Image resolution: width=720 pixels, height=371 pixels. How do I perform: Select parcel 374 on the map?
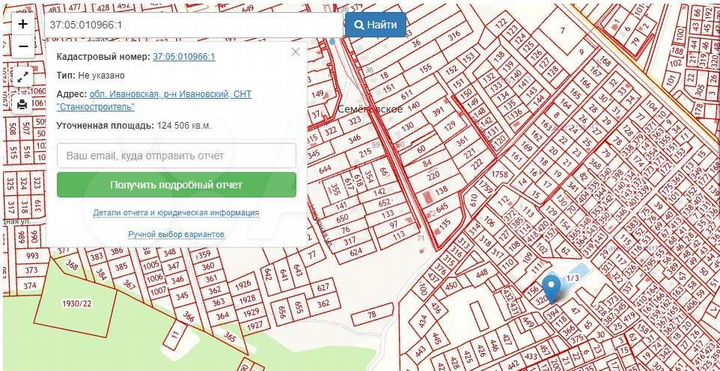(x=30, y=285)
